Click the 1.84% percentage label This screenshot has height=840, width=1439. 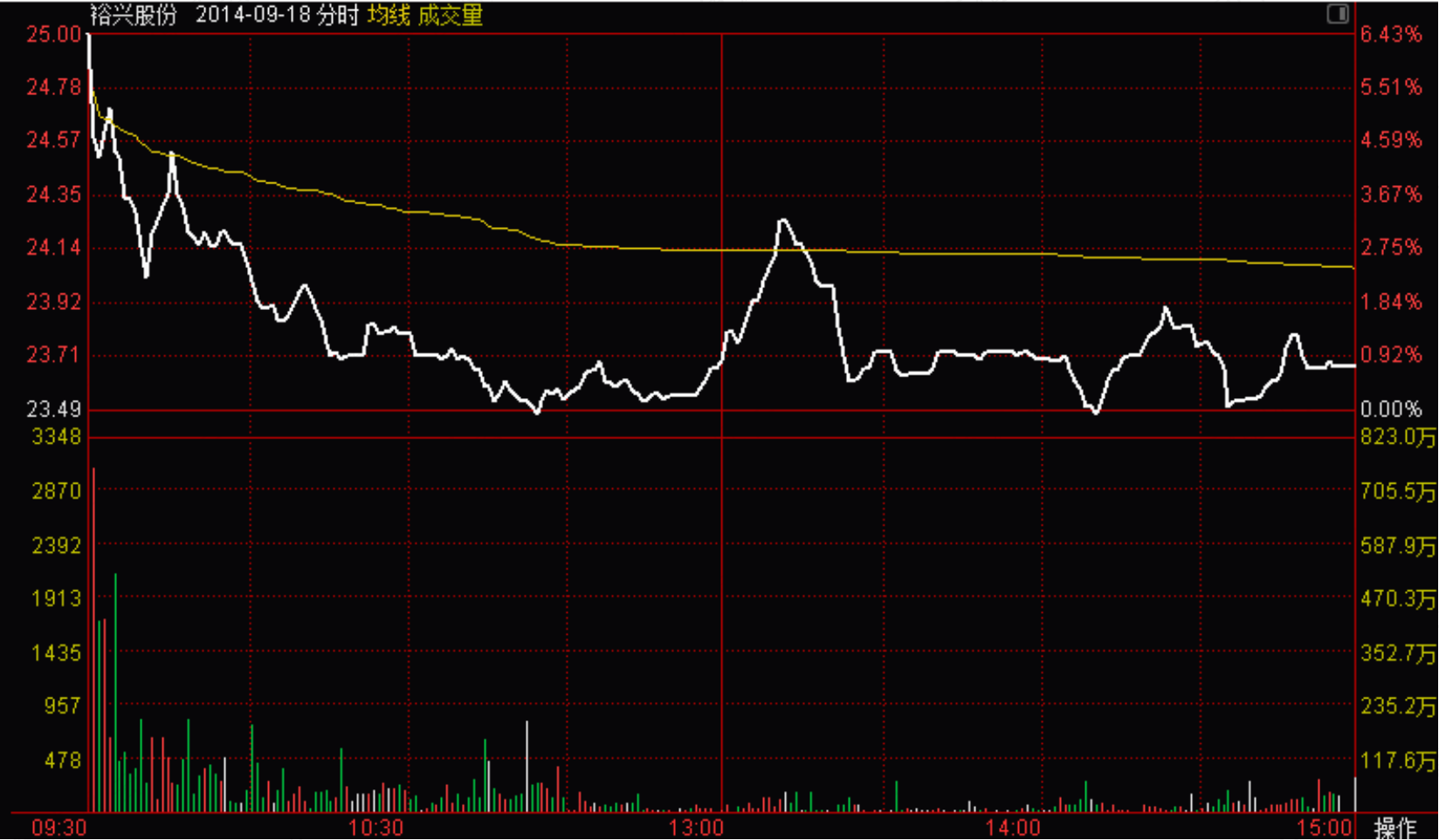point(1392,301)
